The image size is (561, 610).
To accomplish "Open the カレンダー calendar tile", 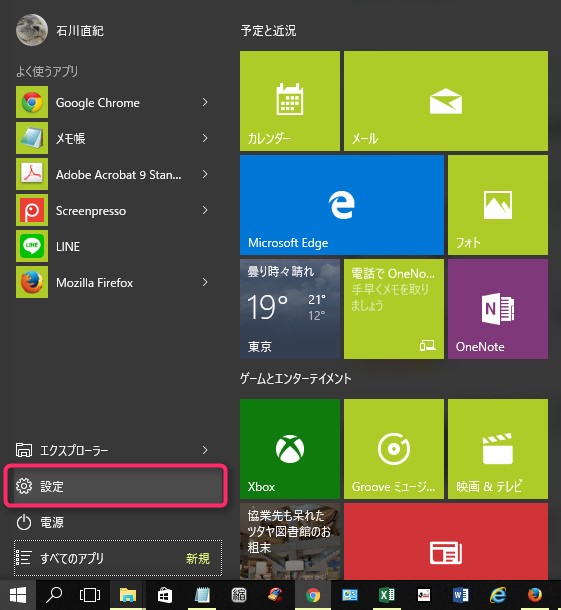I will [x=290, y=101].
